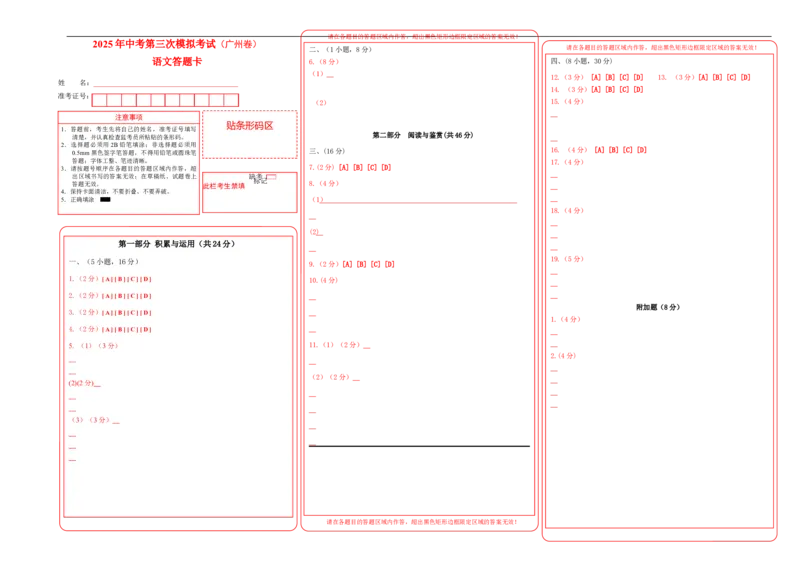This screenshot has width=800, height=566.
Task: Select option A for question 9
Action: (347, 264)
